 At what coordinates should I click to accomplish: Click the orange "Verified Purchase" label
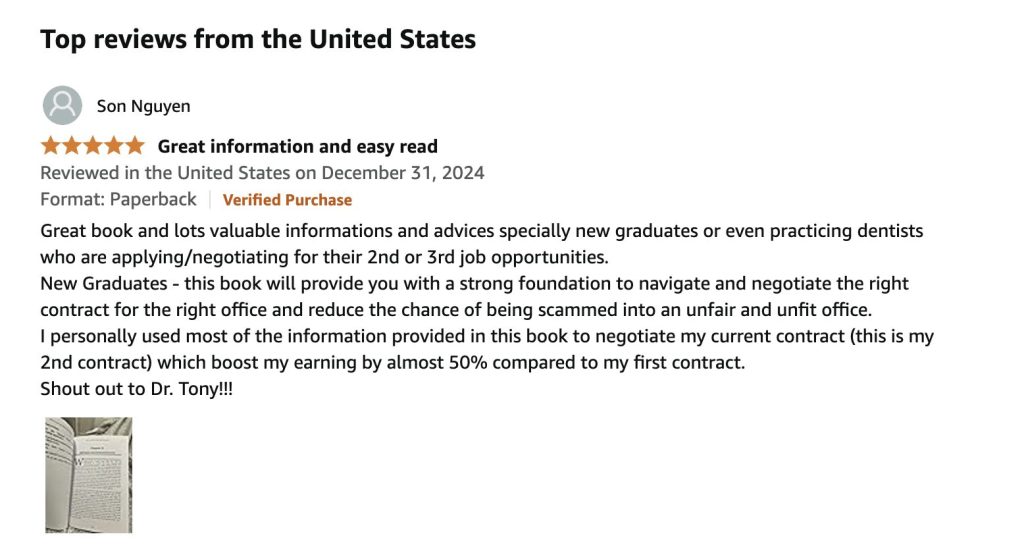[x=287, y=200]
